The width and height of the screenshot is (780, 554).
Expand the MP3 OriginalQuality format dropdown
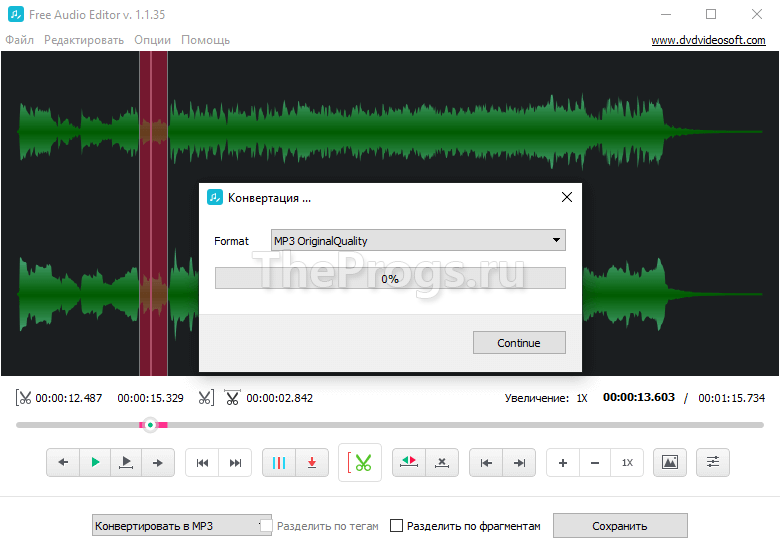[x=418, y=240]
